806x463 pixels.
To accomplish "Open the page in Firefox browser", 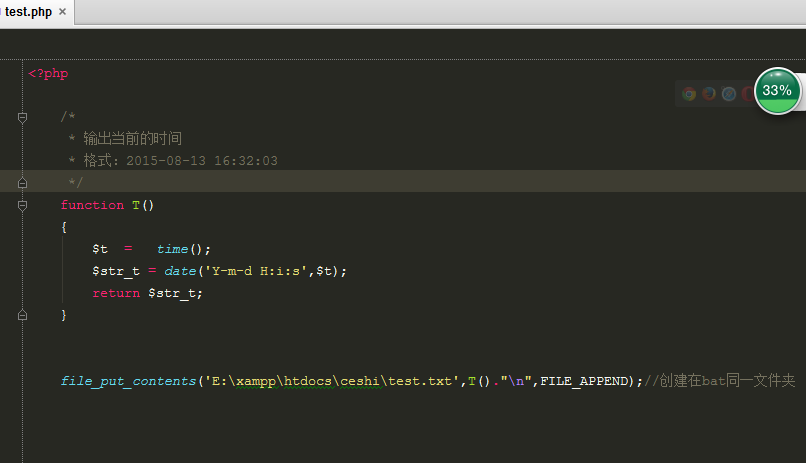I will (x=709, y=94).
